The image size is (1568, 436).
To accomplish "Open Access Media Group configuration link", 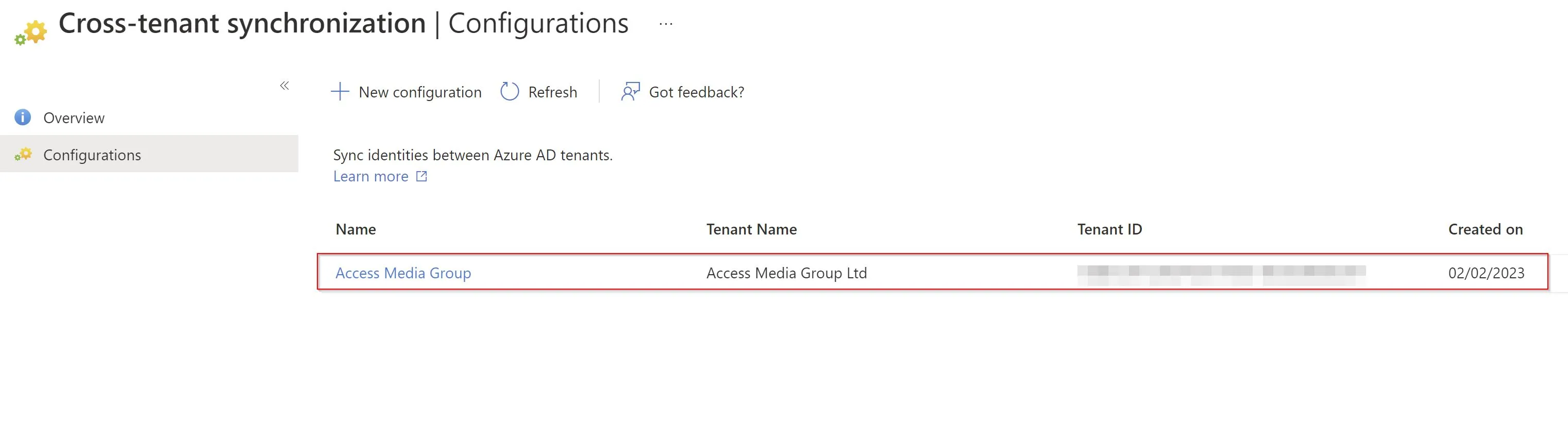I will (x=403, y=273).
